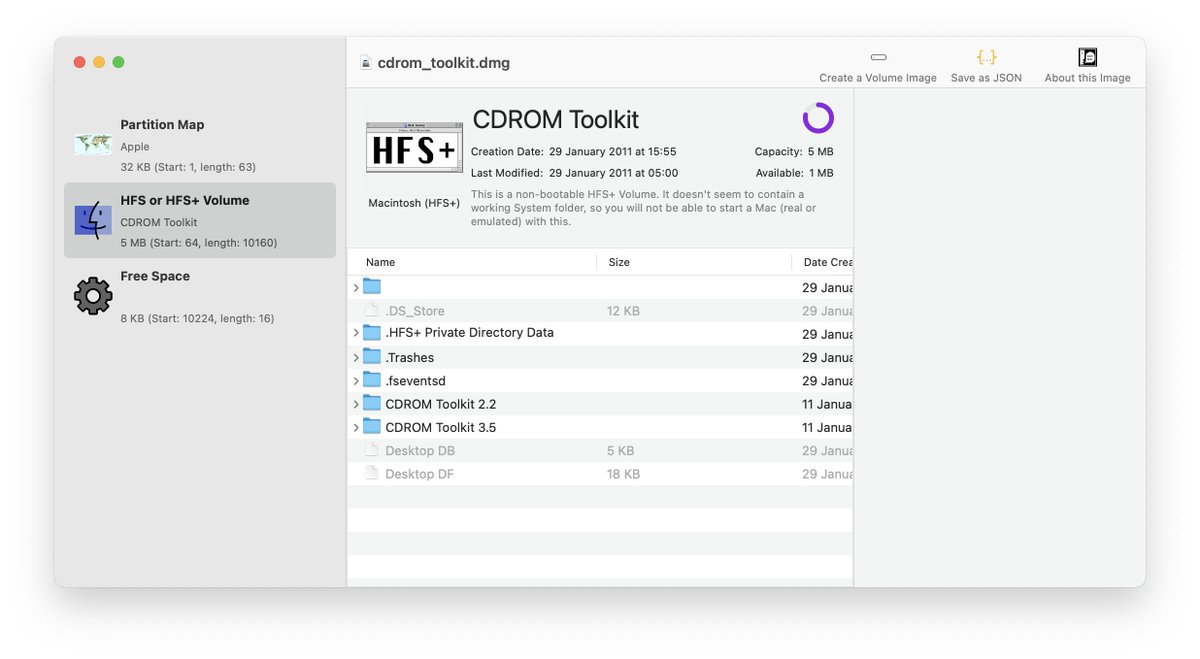Viewport: 1200px width, 659px height.
Task: Click the Available 1 MB value
Action: coord(821,173)
